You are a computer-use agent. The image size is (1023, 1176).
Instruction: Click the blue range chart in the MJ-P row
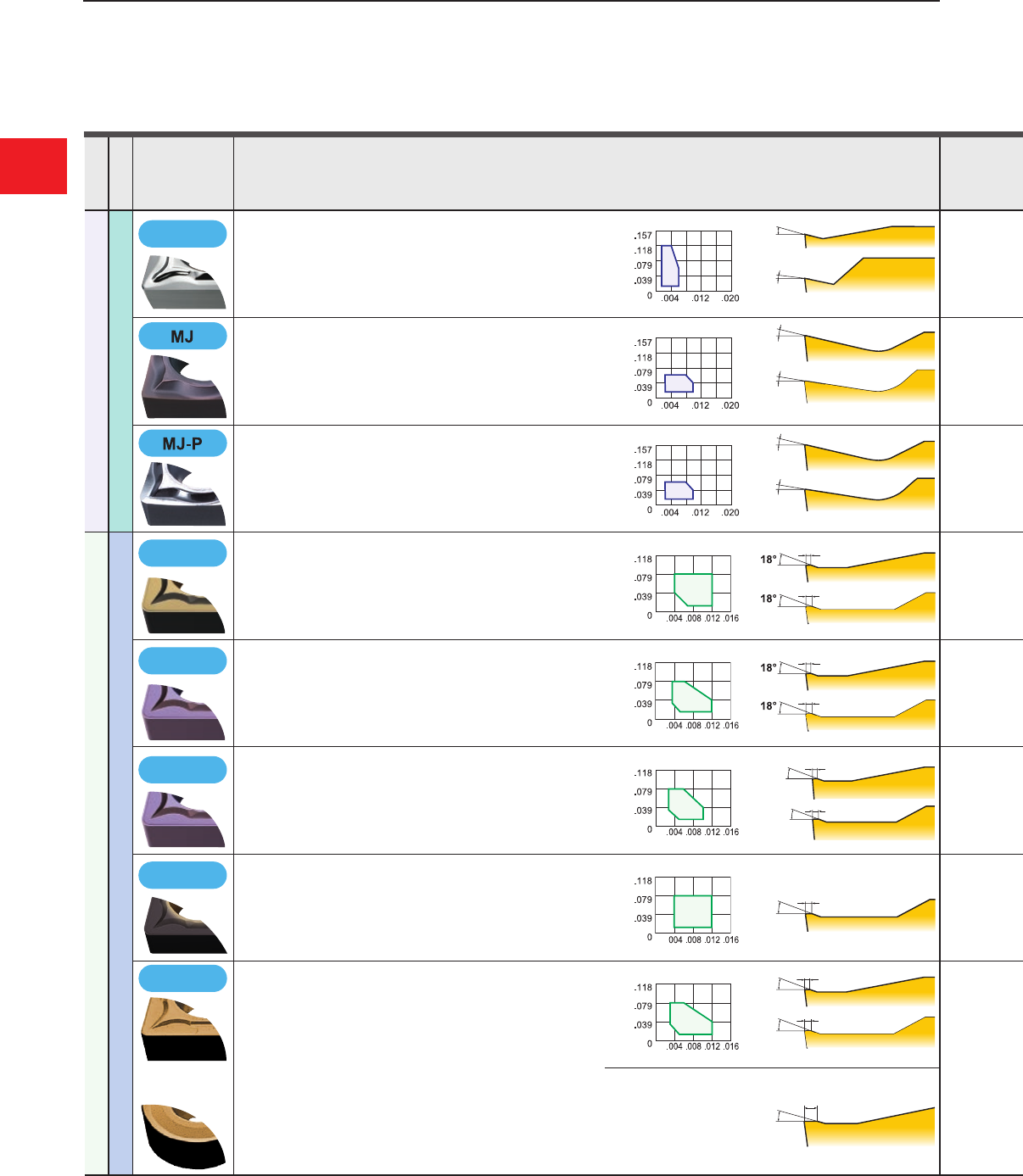pos(679,490)
